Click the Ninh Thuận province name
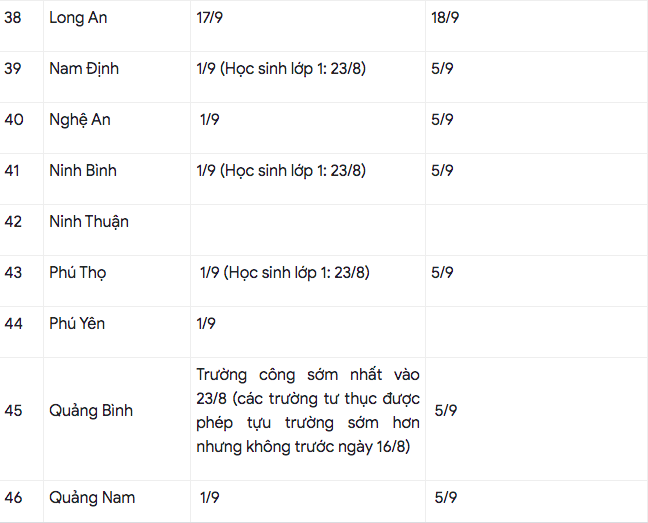648x523 pixels. point(89,221)
